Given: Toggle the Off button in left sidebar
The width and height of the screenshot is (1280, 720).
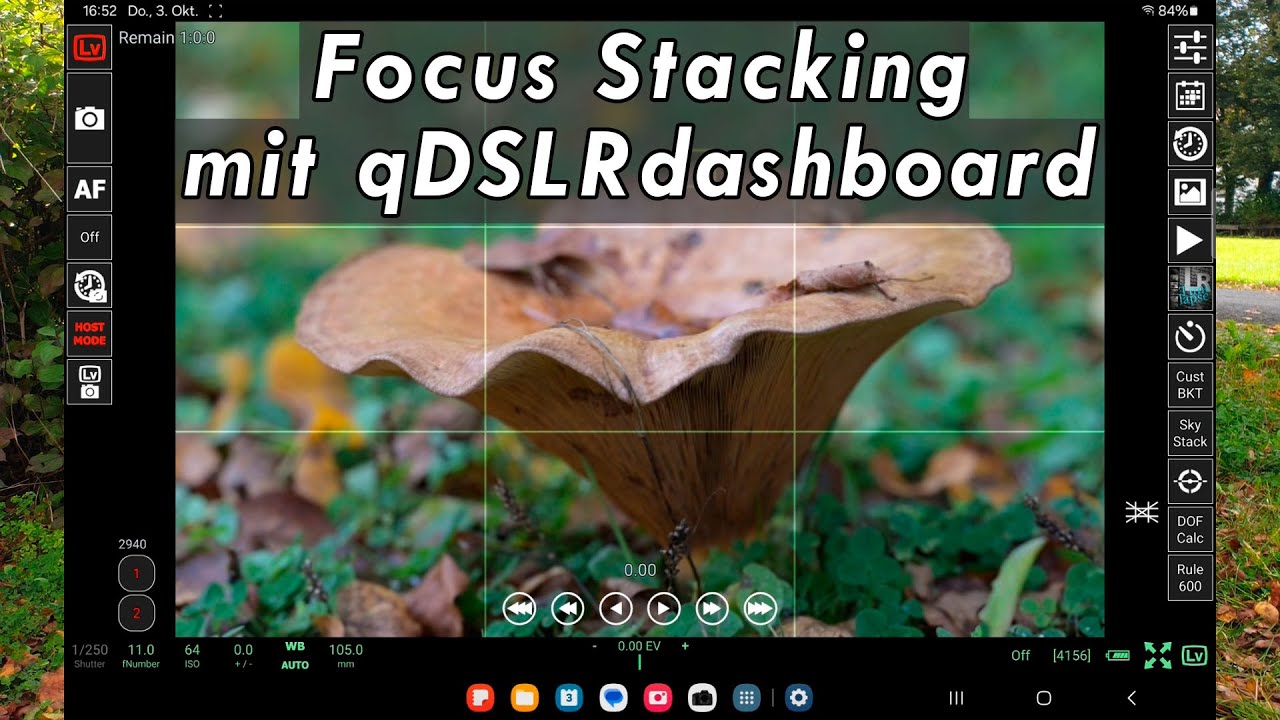Looking at the screenshot, I should [89, 237].
